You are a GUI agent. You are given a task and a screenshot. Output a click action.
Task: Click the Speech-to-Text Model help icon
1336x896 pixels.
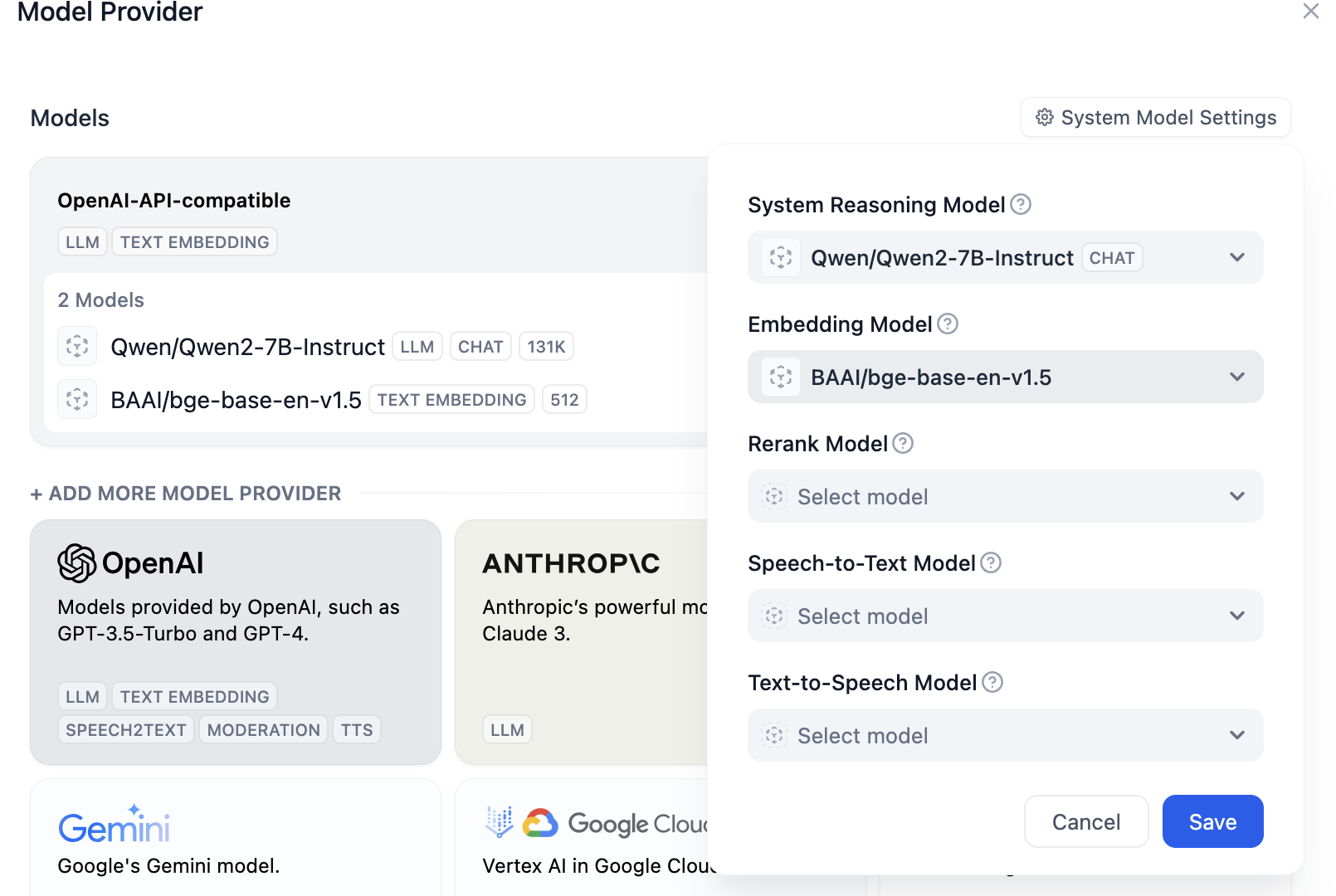[x=991, y=562]
